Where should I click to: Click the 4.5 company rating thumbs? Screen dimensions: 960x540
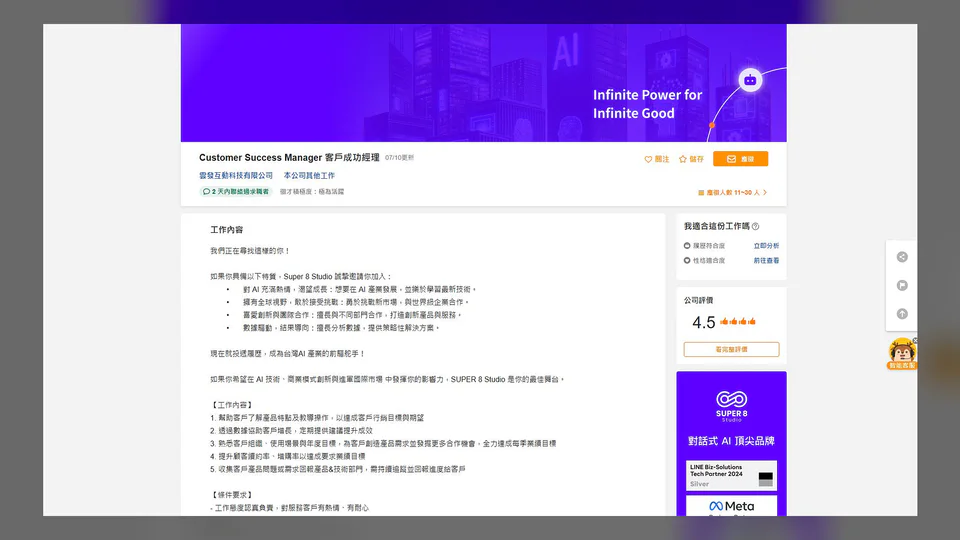738,321
